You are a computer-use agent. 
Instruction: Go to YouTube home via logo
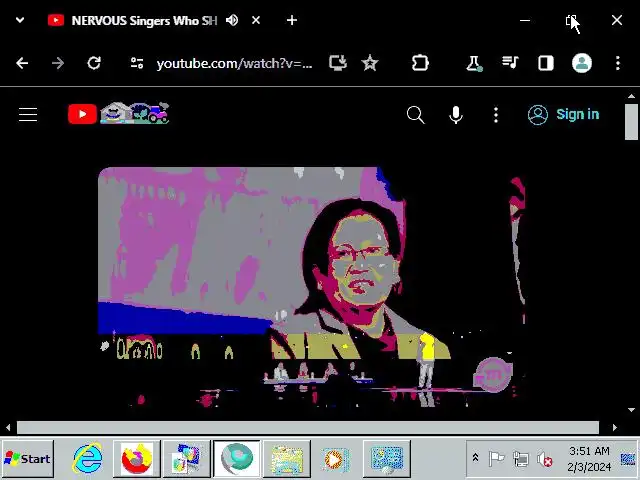click(x=118, y=113)
